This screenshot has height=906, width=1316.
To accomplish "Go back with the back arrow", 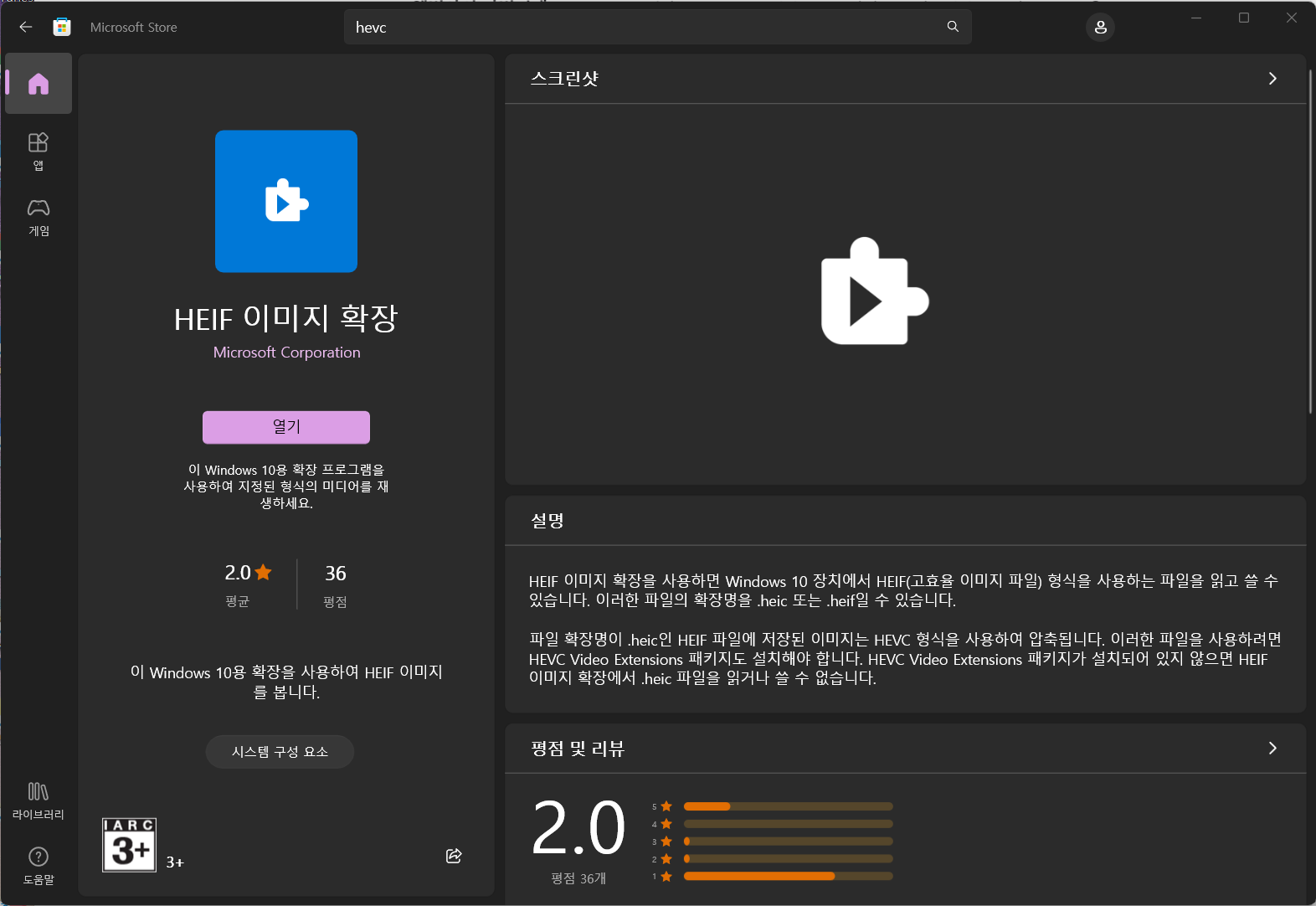I will (x=26, y=27).
